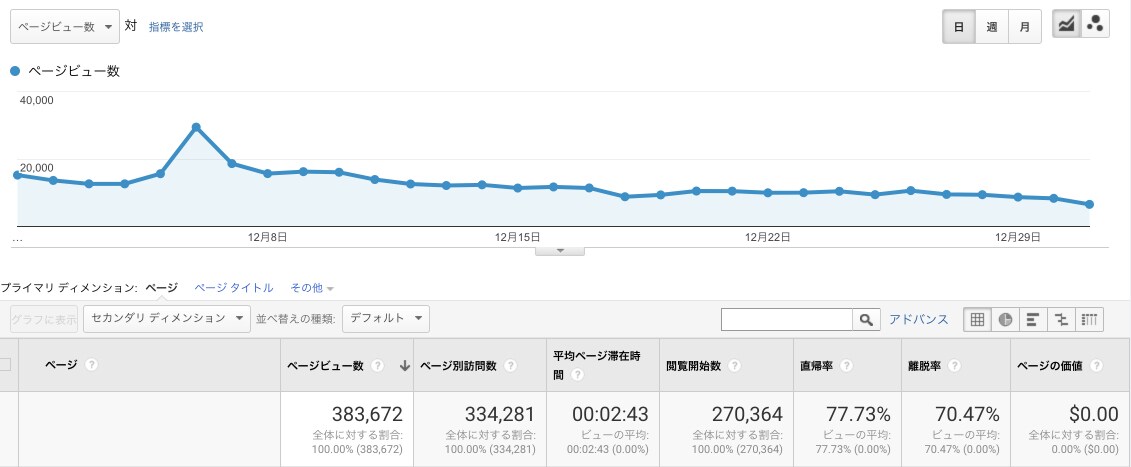Click the last data point on graph line
1131x467 pixels.
click(x=1089, y=204)
